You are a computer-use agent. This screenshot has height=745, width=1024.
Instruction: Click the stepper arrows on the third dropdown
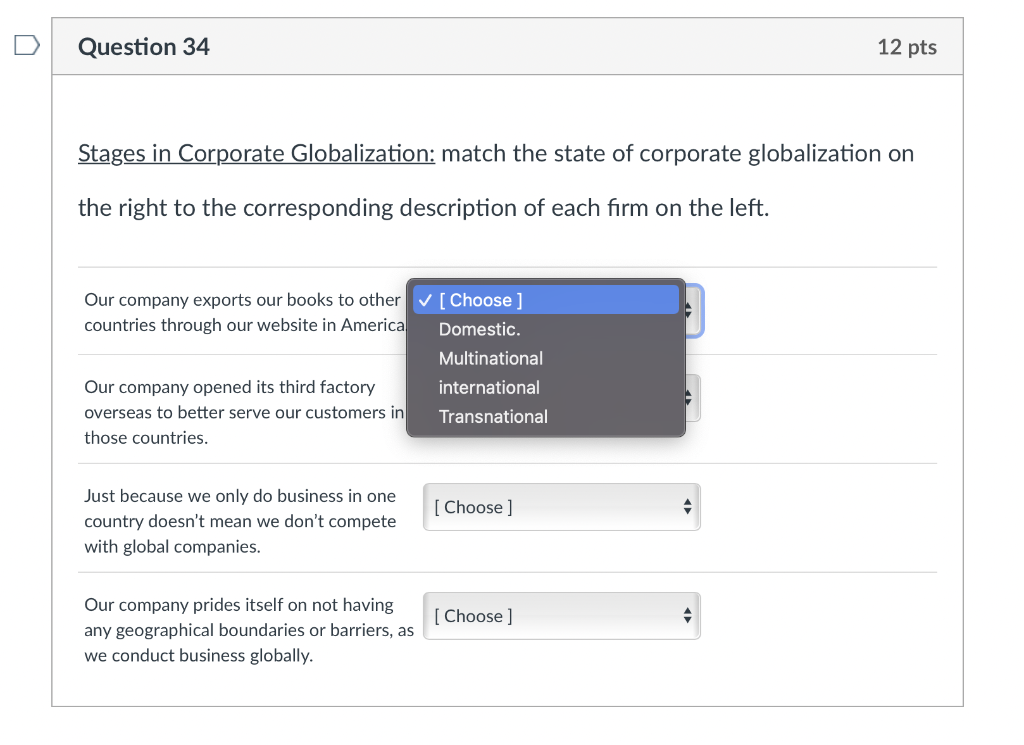688,507
